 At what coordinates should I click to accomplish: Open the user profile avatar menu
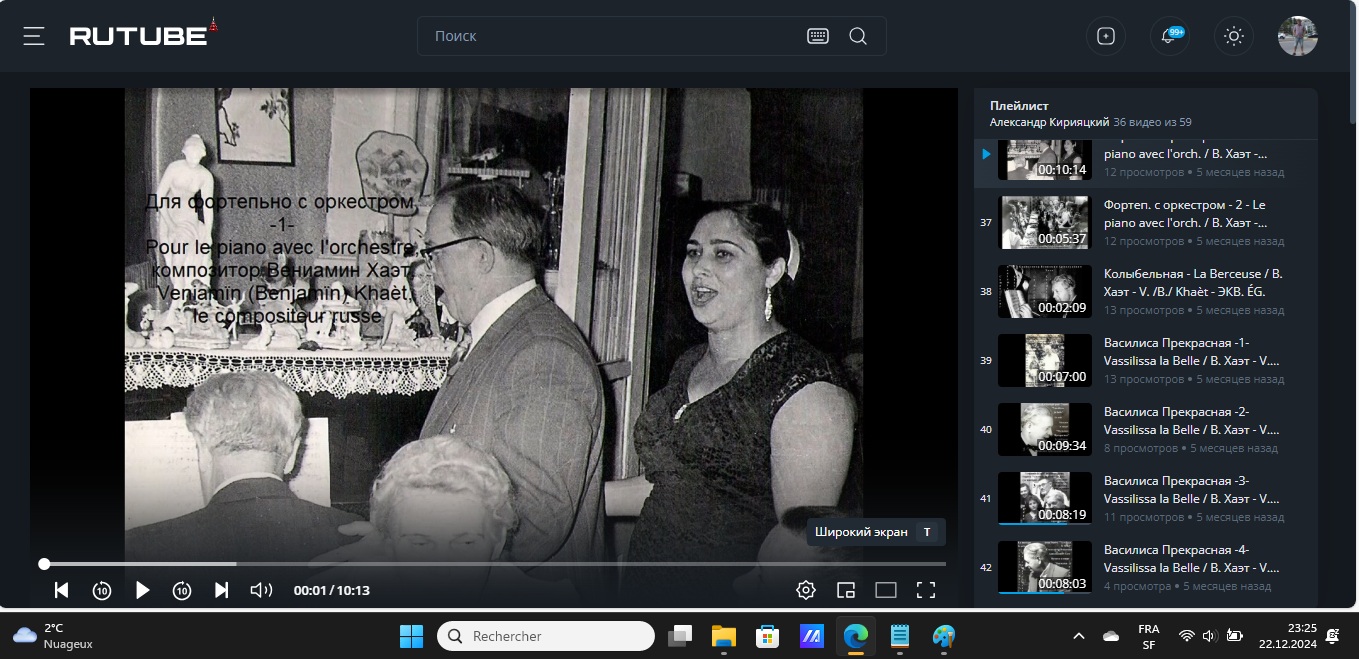click(1297, 36)
